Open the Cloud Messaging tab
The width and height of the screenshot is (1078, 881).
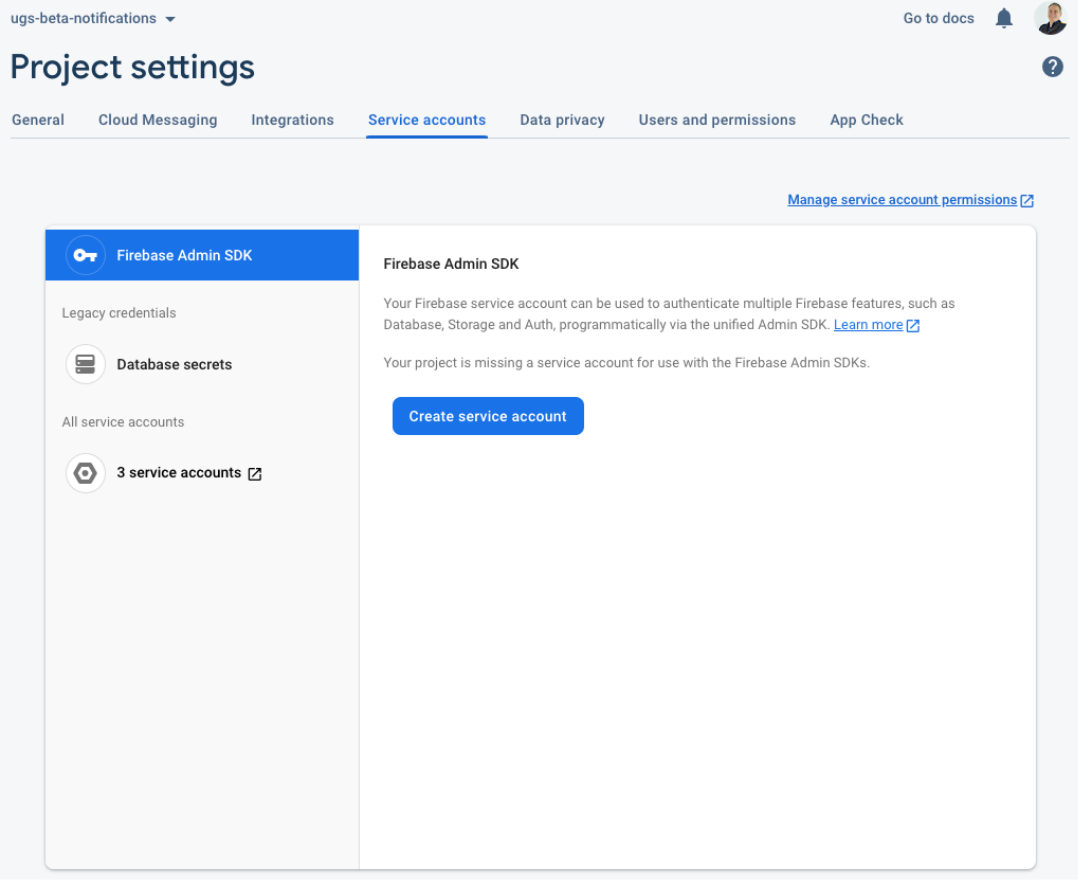click(157, 120)
